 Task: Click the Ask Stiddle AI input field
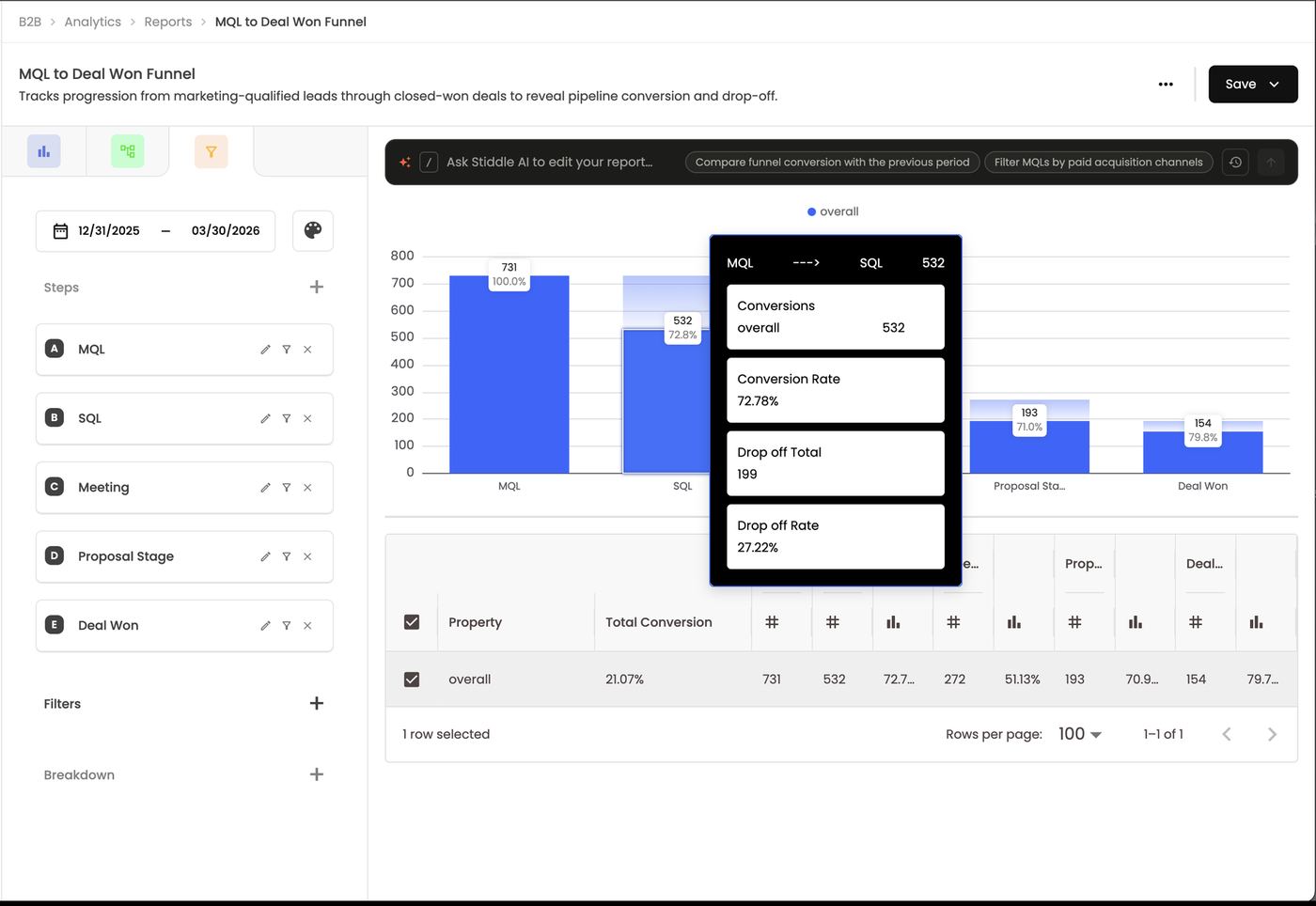click(x=549, y=162)
